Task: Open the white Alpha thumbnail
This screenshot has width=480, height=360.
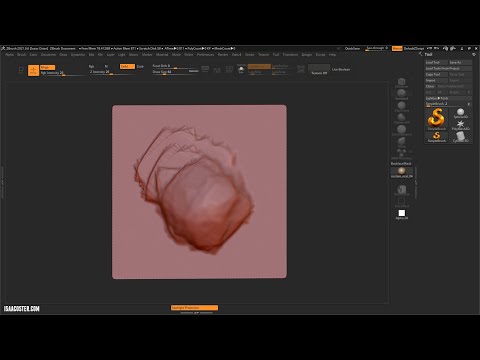Action: pyautogui.click(x=402, y=214)
